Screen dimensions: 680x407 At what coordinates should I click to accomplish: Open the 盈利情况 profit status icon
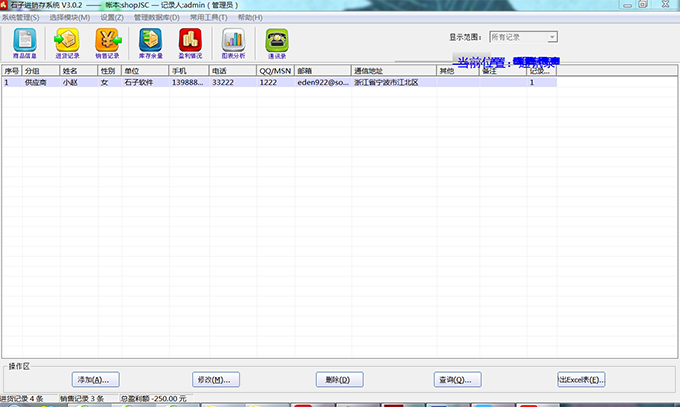coord(190,42)
